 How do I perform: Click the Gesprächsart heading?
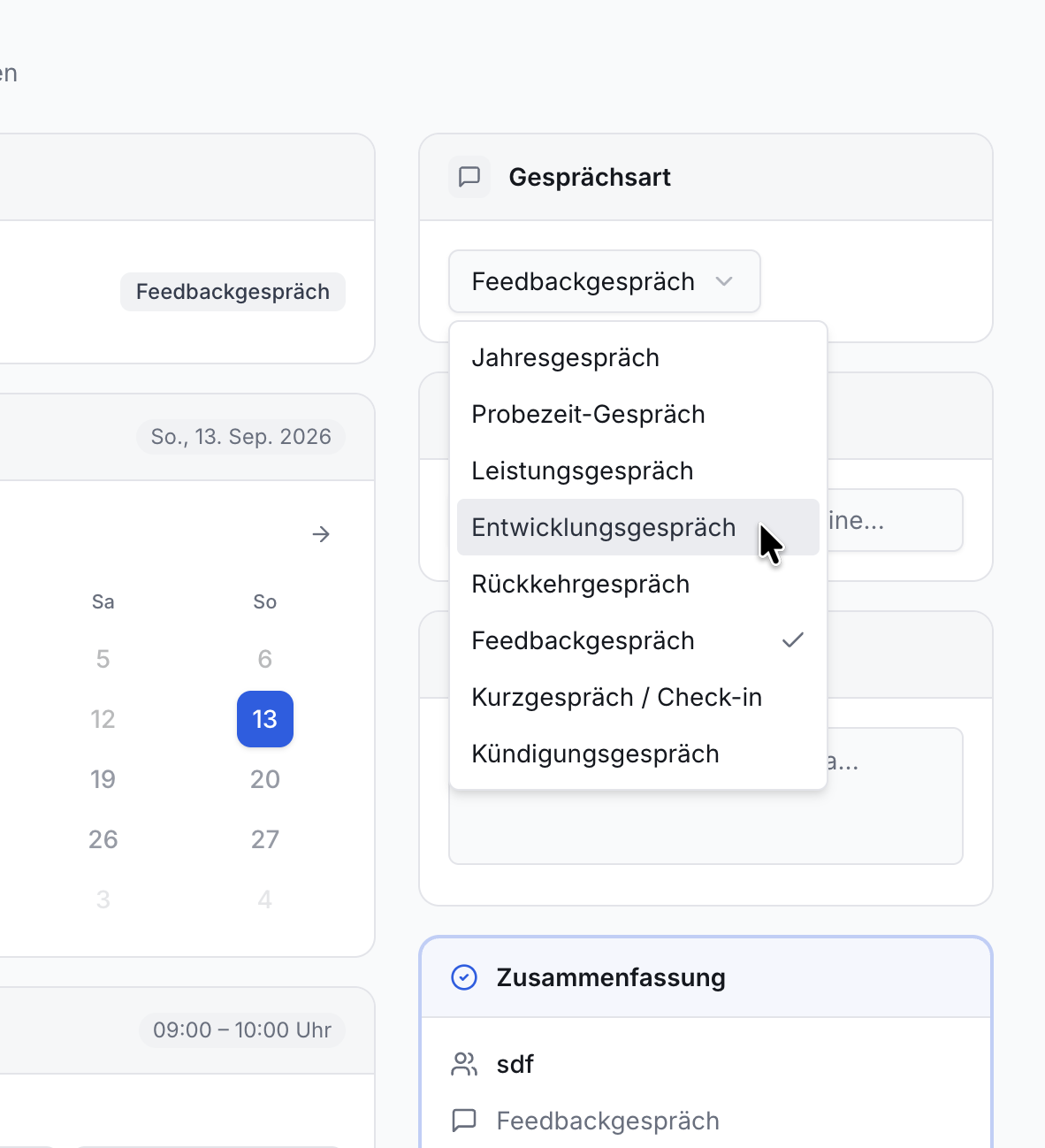click(590, 177)
